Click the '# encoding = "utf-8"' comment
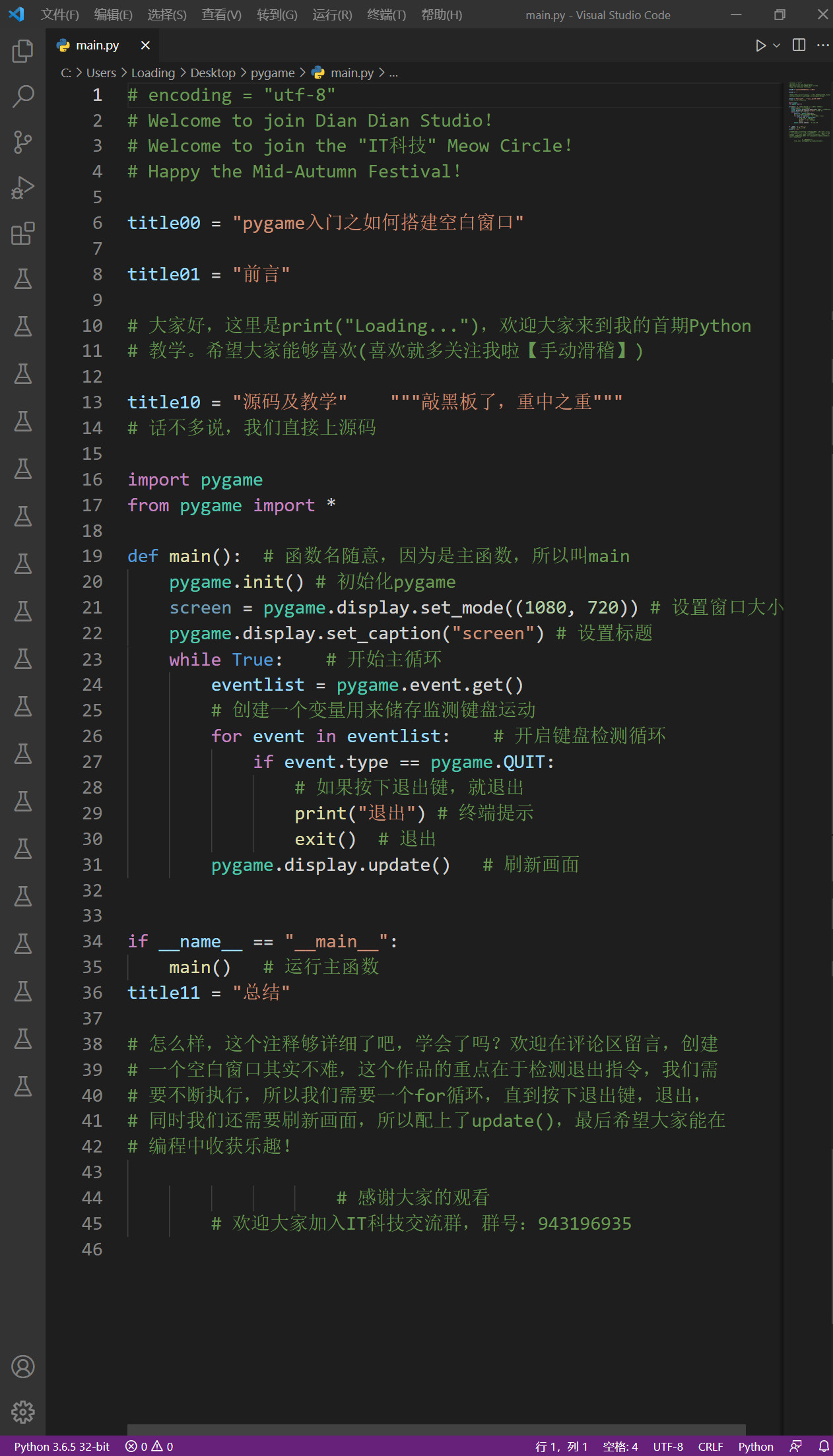833x1456 pixels. pos(232,95)
